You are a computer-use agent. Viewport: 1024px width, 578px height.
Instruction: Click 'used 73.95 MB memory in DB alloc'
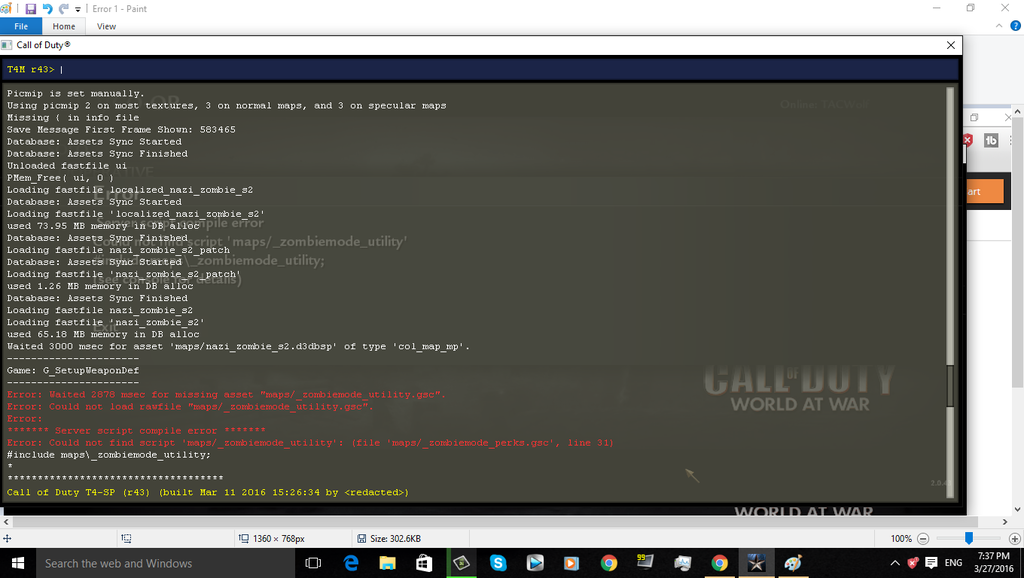click(103, 226)
